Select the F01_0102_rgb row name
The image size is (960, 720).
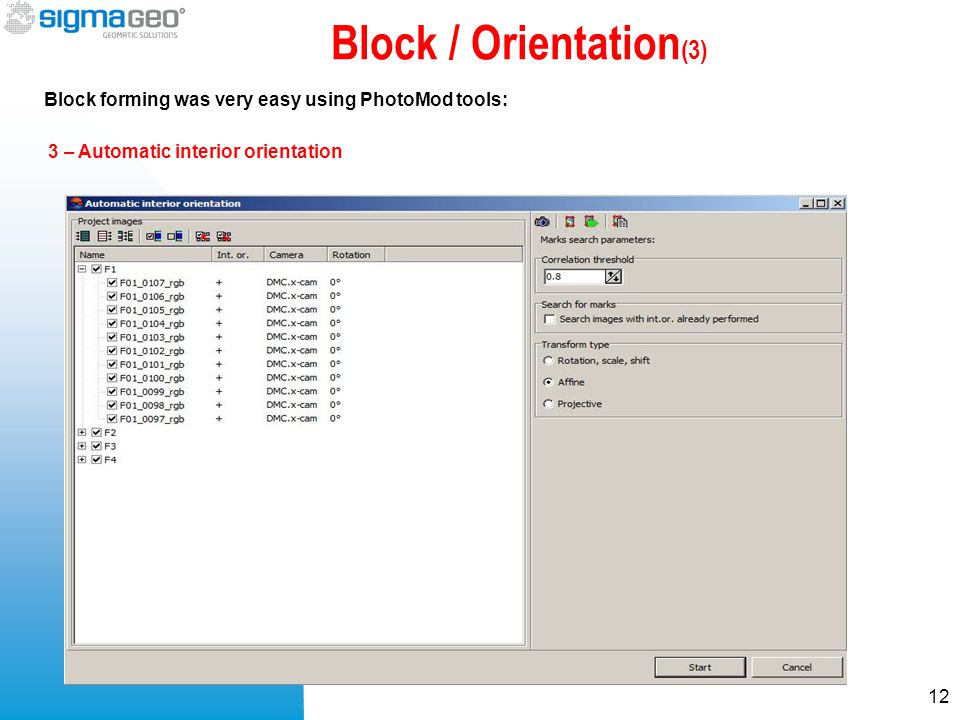[x=152, y=351]
